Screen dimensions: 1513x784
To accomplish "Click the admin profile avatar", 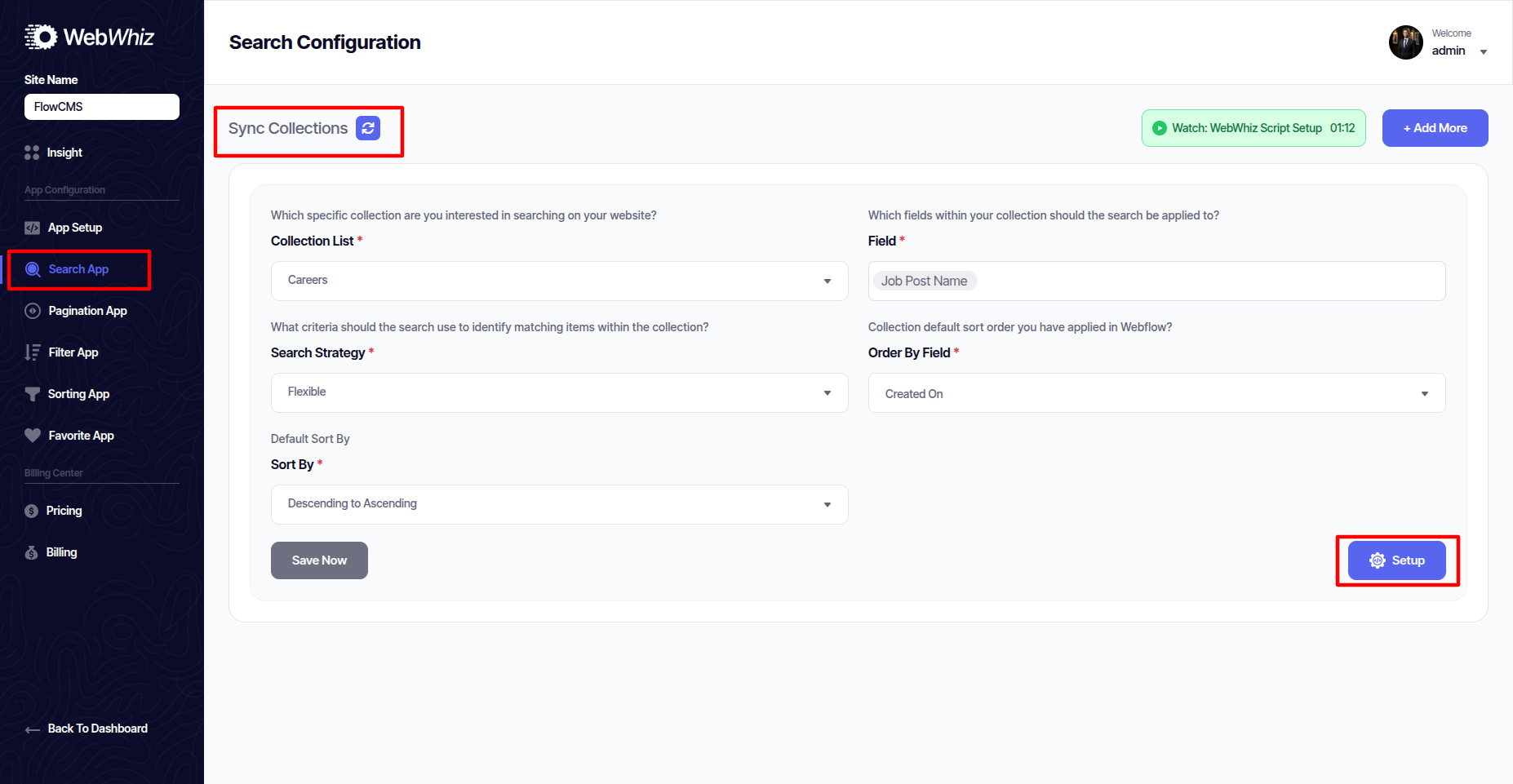I will pos(1405,42).
